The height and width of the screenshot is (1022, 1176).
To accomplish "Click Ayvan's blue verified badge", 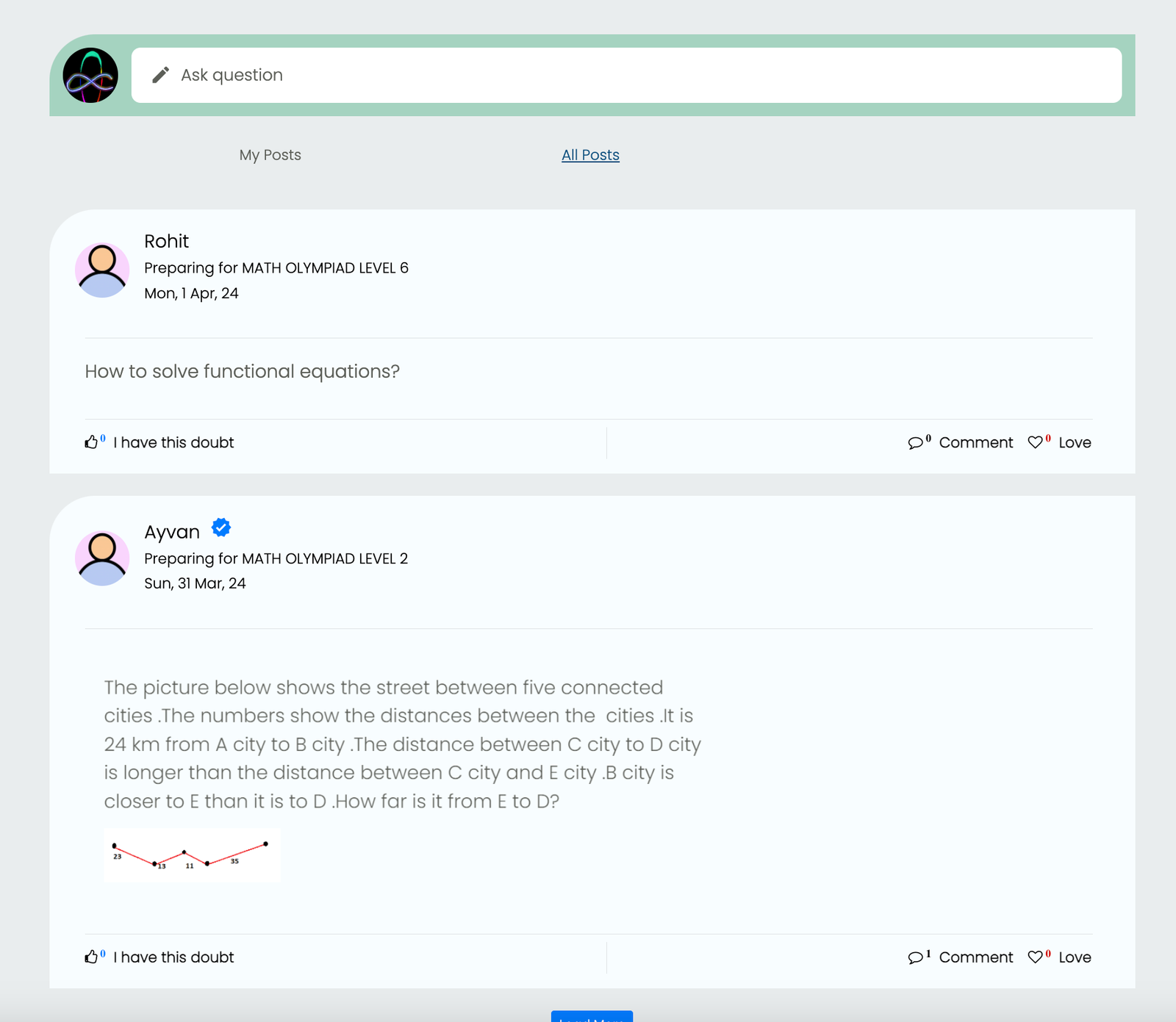I will [221, 528].
